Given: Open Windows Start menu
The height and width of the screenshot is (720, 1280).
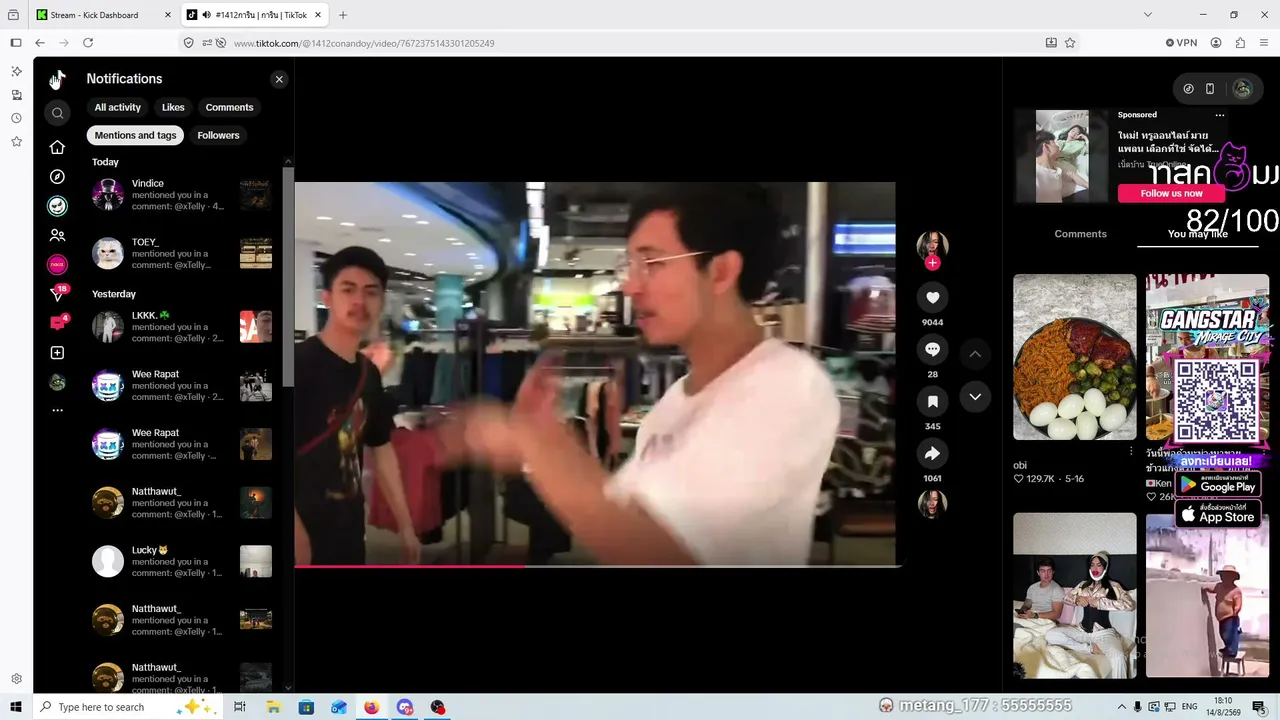Looking at the screenshot, I should pyautogui.click(x=16, y=707).
